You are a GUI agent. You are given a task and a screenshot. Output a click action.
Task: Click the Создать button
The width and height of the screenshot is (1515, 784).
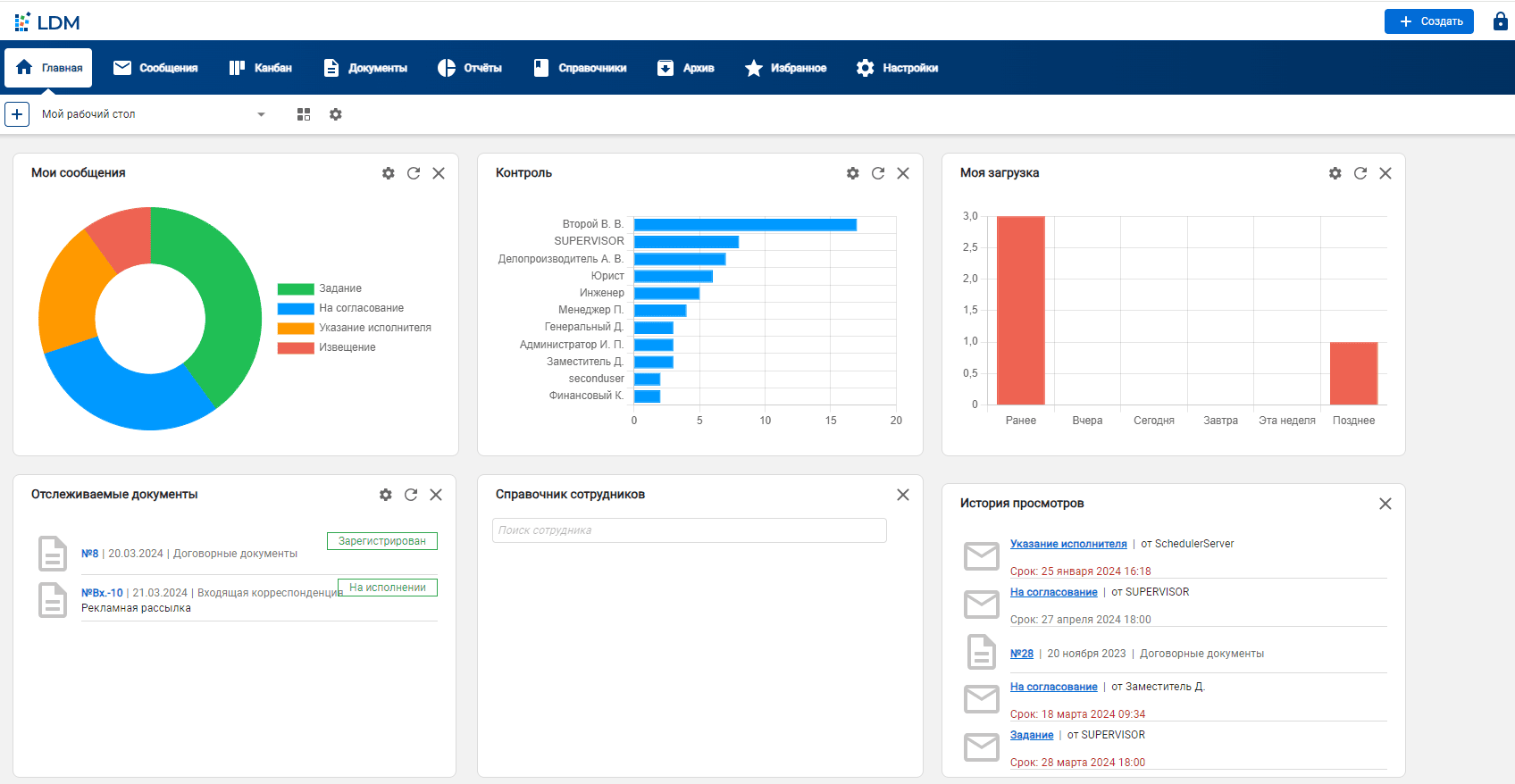(x=1429, y=21)
